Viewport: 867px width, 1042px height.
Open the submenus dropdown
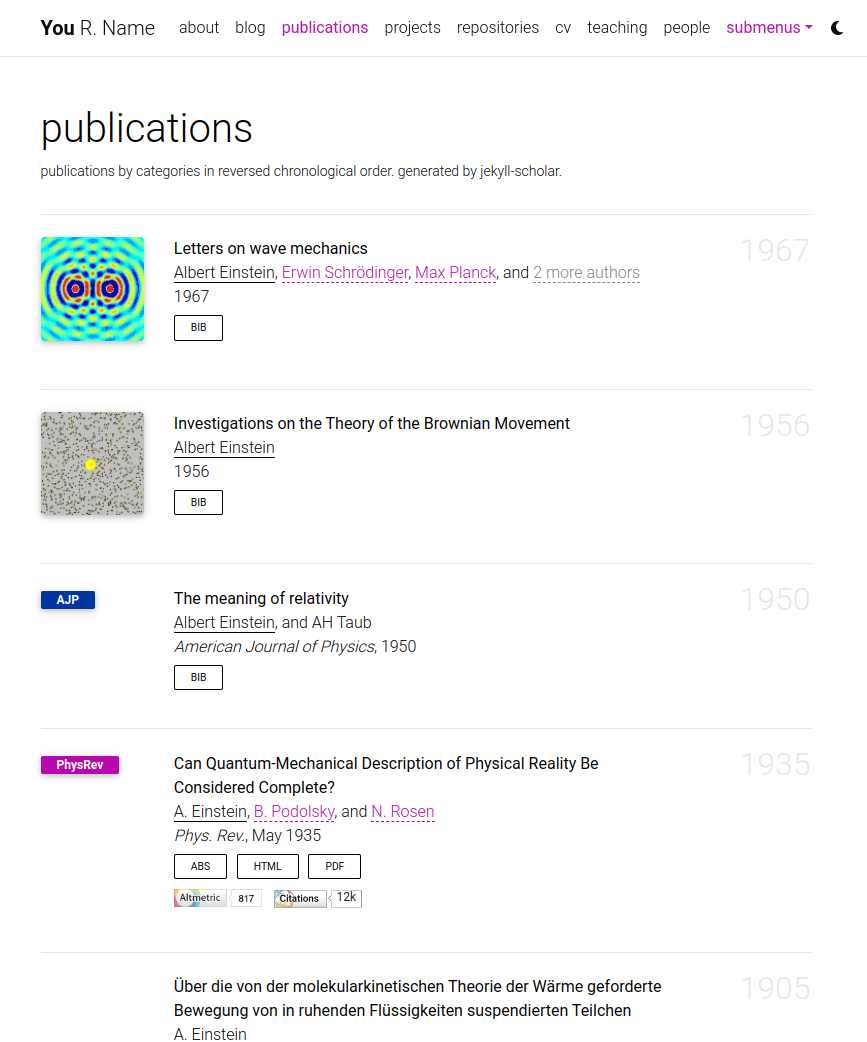click(768, 28)
